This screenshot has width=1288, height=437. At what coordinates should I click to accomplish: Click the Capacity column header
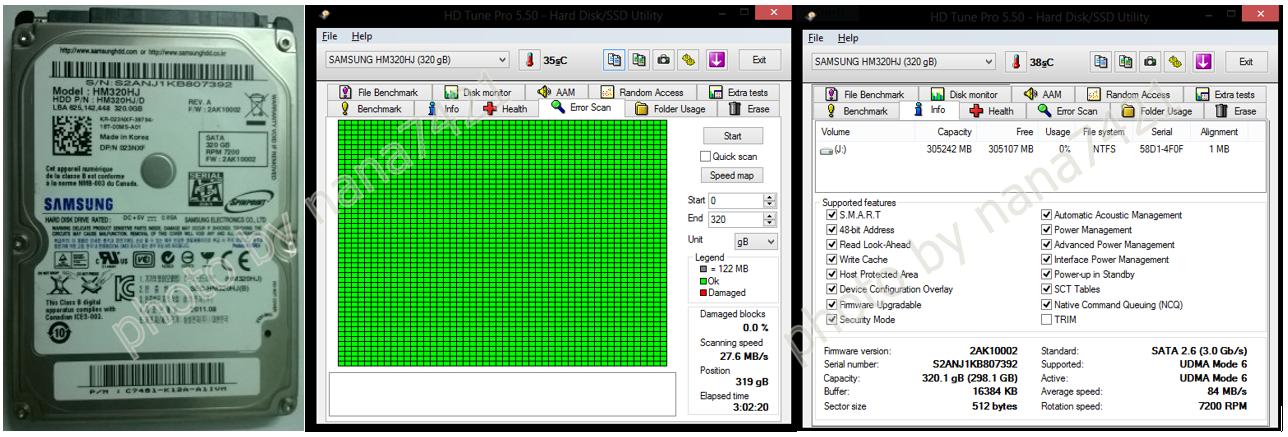point(954,131)
